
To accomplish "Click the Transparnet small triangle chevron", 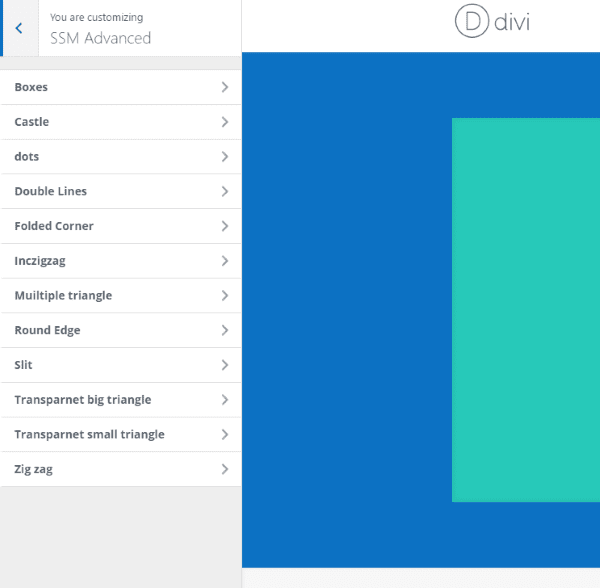I will (225, 434).
